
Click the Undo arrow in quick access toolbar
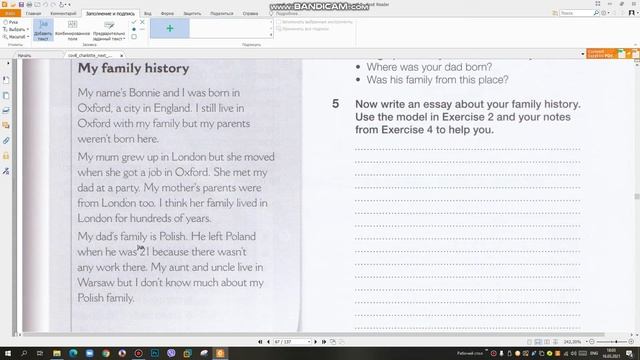45,4
